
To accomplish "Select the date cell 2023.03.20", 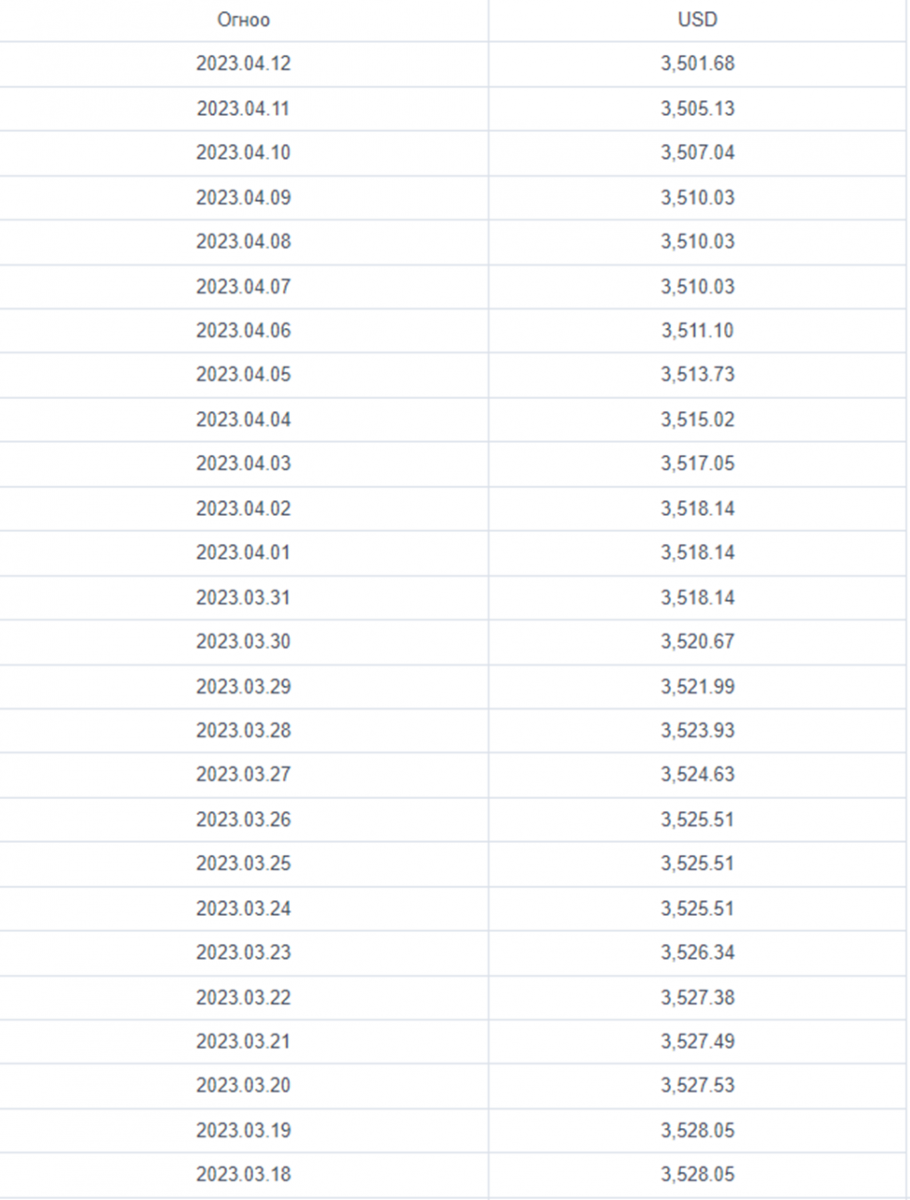I will pos(243,1085).
